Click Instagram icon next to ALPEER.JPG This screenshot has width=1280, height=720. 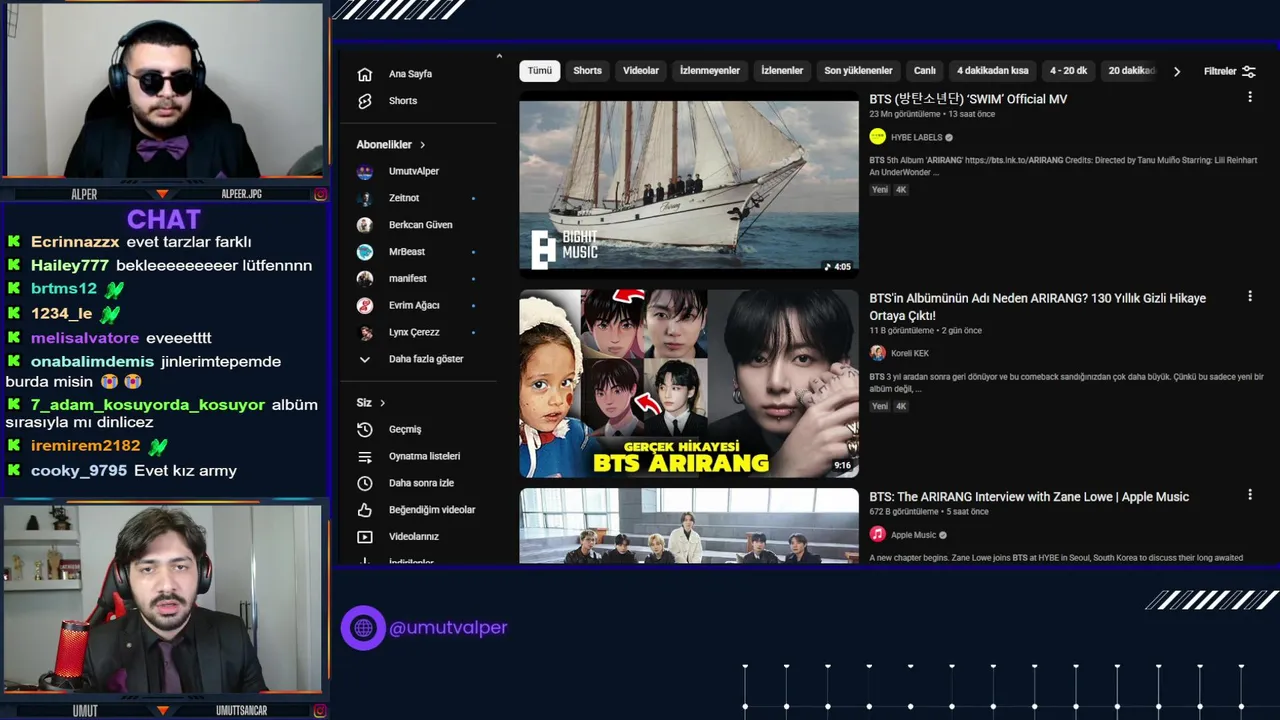click(321, 194)
